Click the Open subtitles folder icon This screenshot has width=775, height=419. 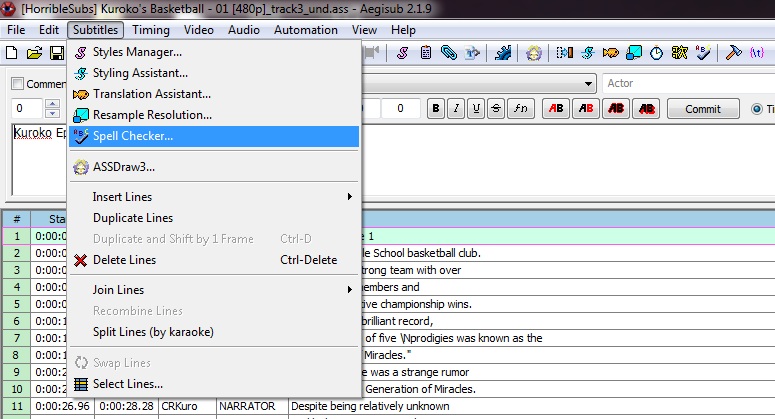(34, 53)
